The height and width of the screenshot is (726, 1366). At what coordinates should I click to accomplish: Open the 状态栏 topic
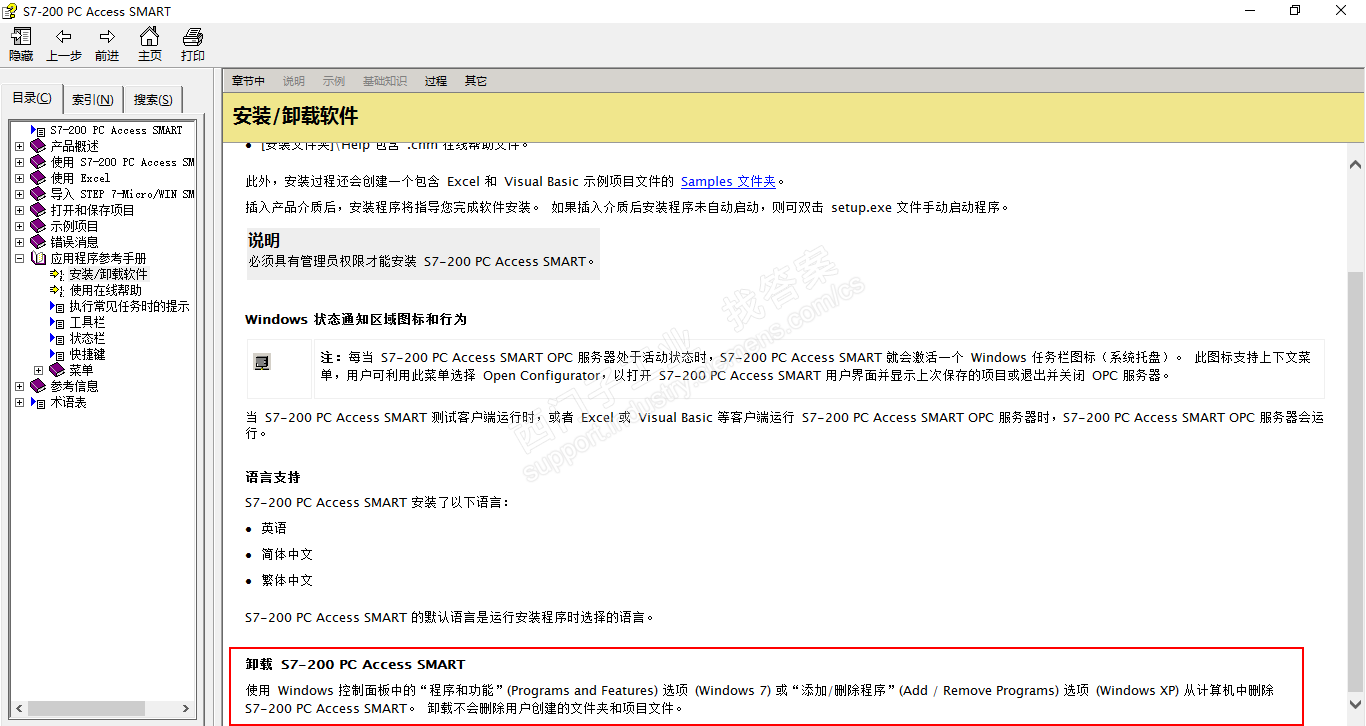click(87, 338)
